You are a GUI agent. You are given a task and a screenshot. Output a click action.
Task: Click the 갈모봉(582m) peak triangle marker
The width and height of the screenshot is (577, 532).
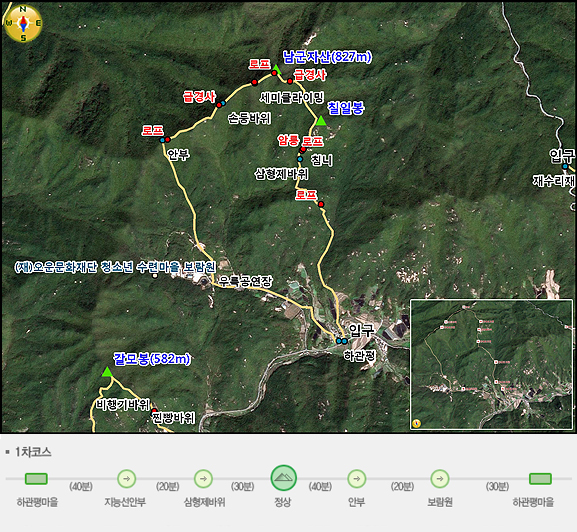pos(107,372)
